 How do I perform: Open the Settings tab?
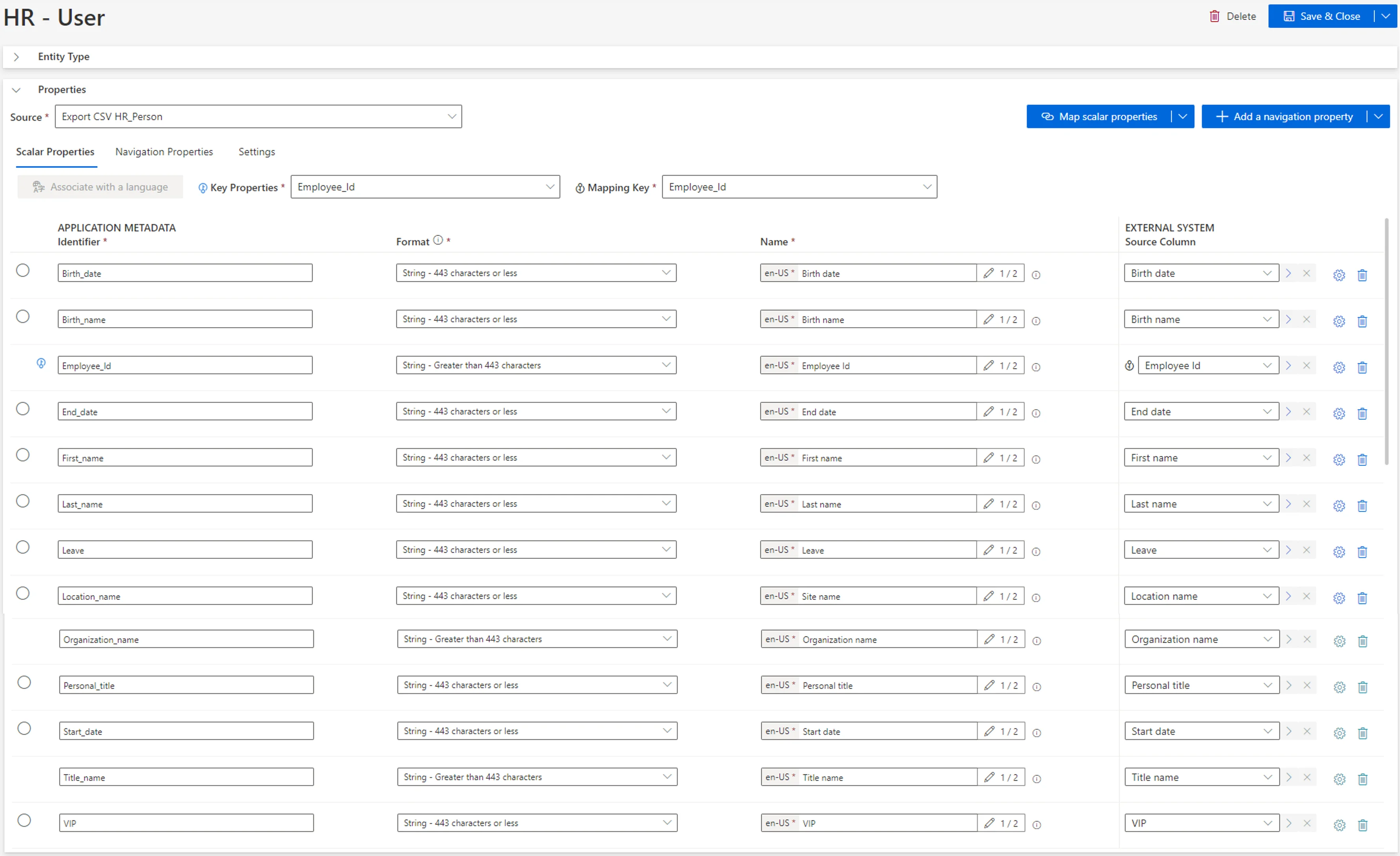257,152
